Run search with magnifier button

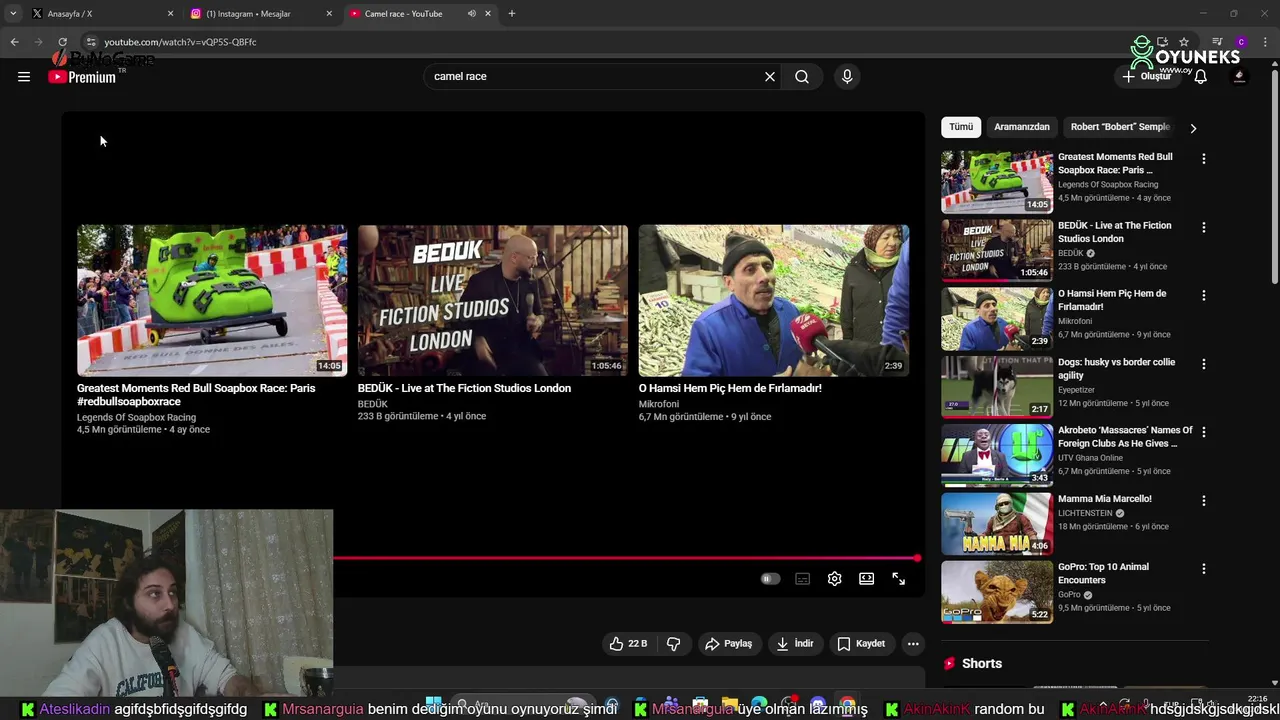click(x=802, y=77)
